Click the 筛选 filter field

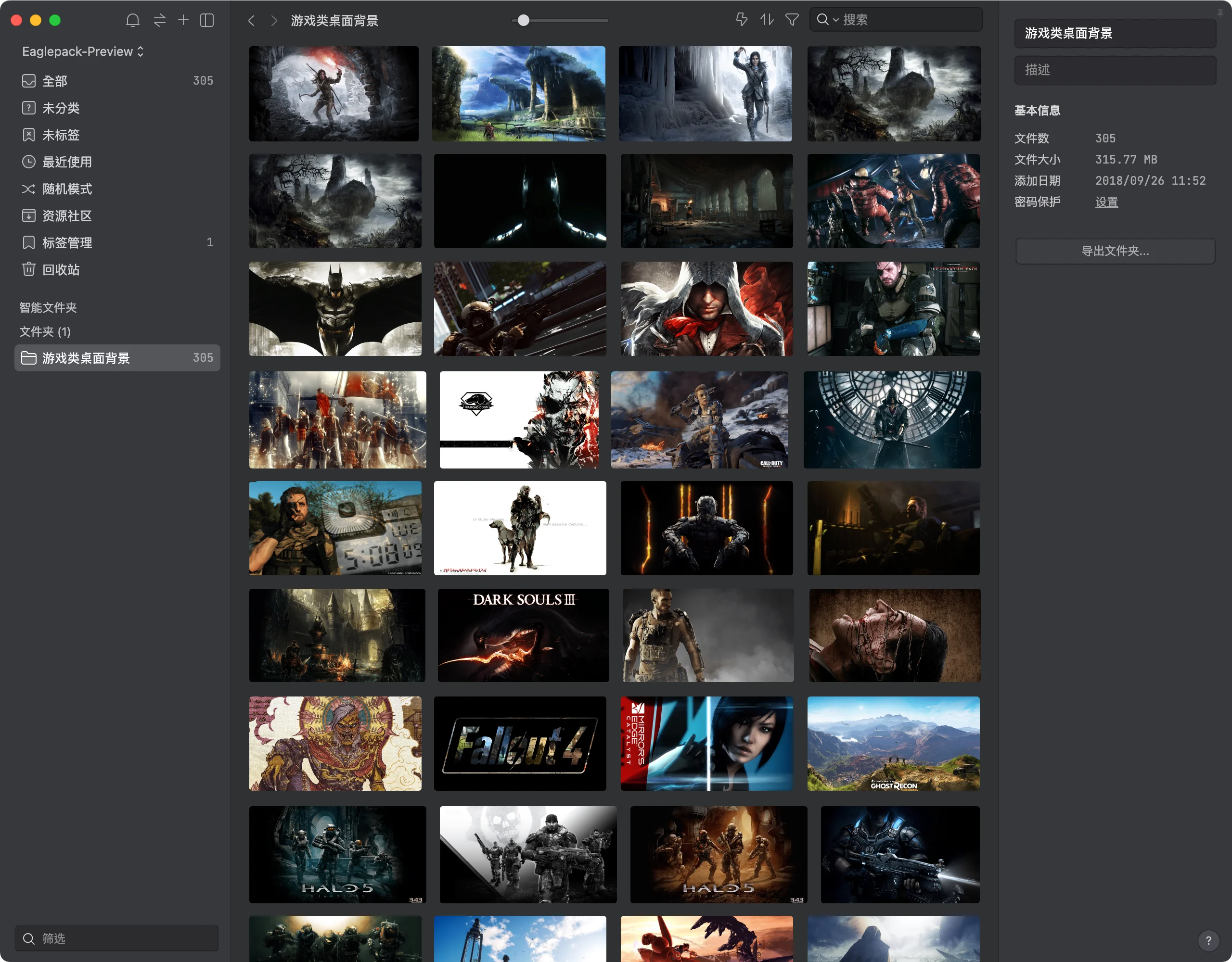point(117,938)
